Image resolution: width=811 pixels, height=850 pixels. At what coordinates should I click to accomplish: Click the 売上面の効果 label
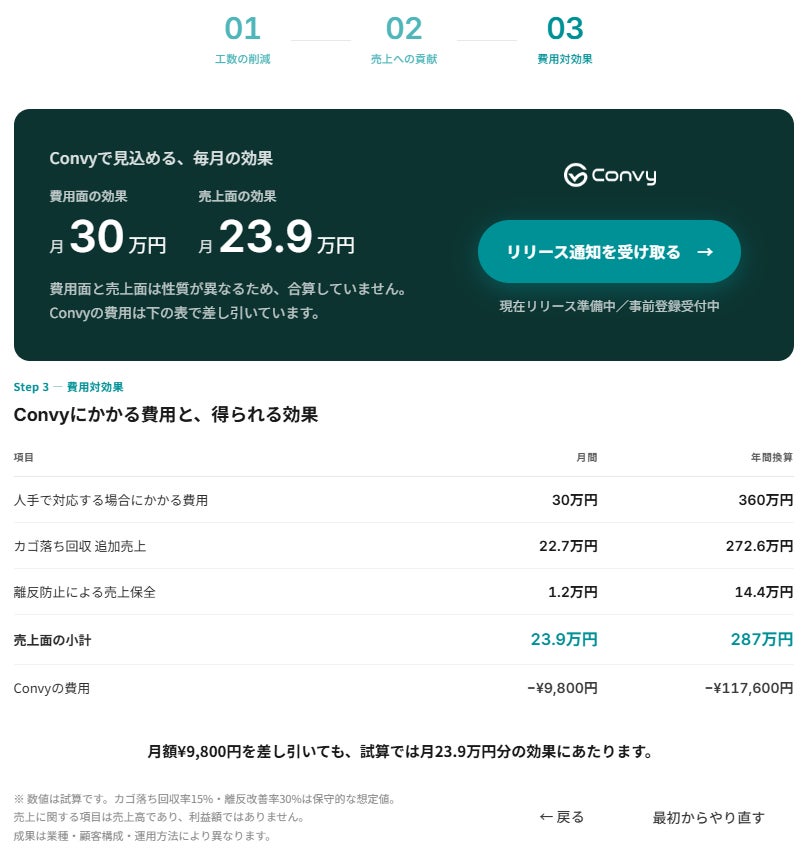click(x=237, y=196)
